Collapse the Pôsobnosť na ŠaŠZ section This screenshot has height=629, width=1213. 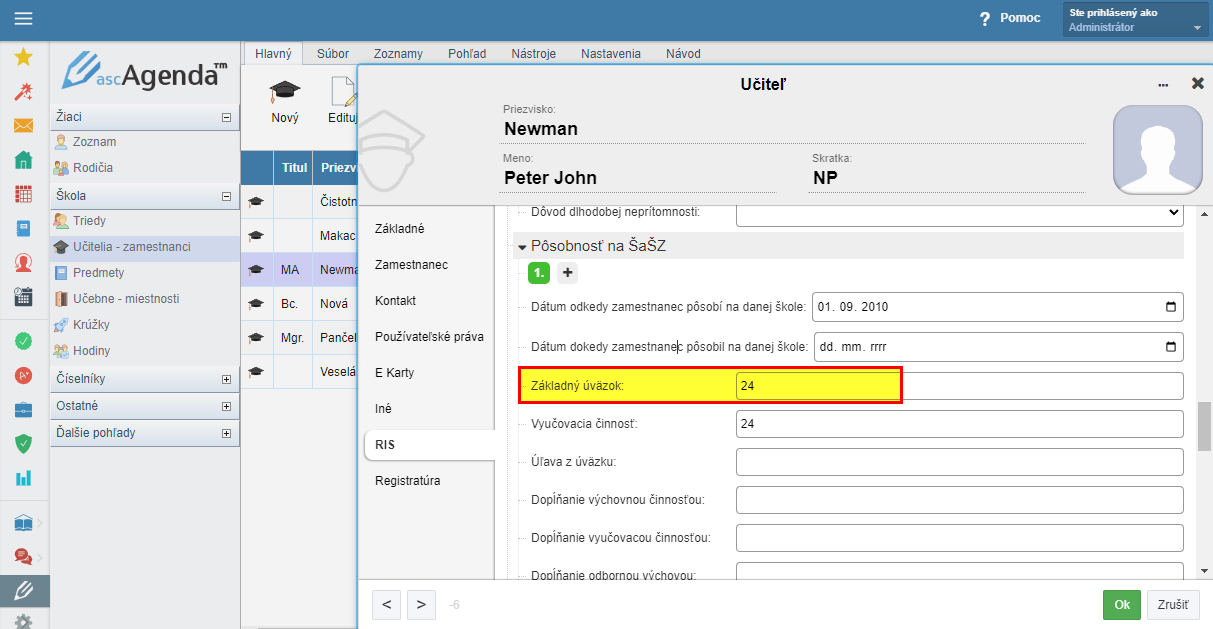coord(522,246)
